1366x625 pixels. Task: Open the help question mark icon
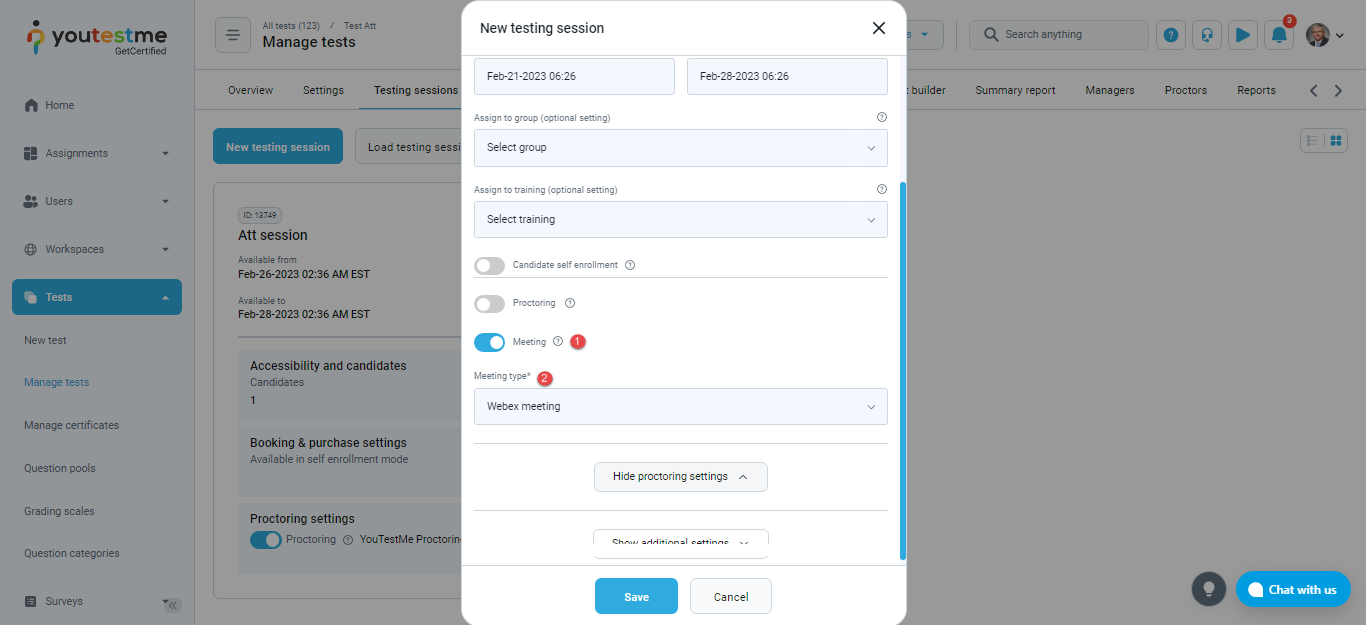tap(1171, 35)
